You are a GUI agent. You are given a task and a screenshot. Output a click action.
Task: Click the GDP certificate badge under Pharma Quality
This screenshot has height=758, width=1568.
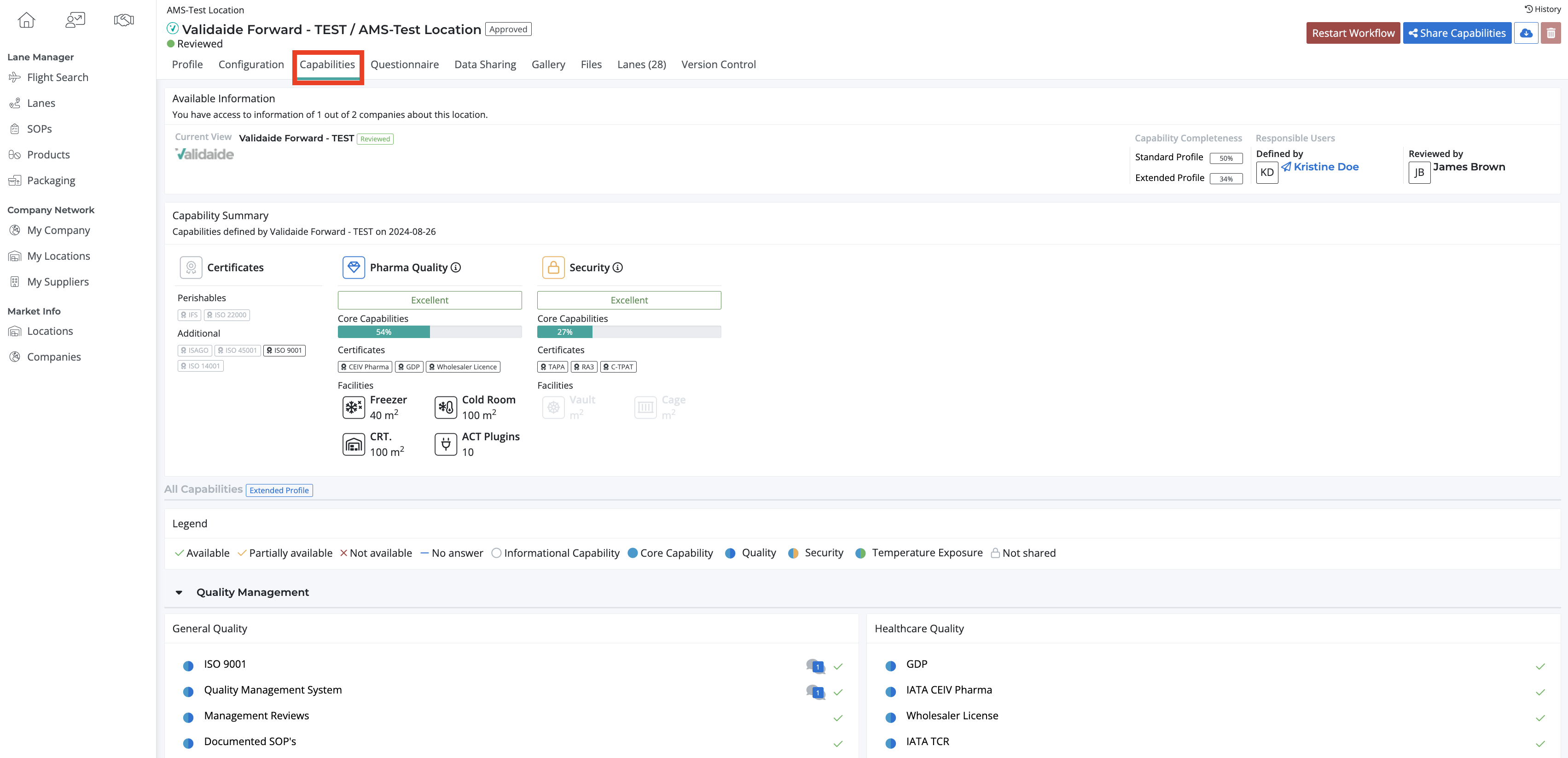409,367
